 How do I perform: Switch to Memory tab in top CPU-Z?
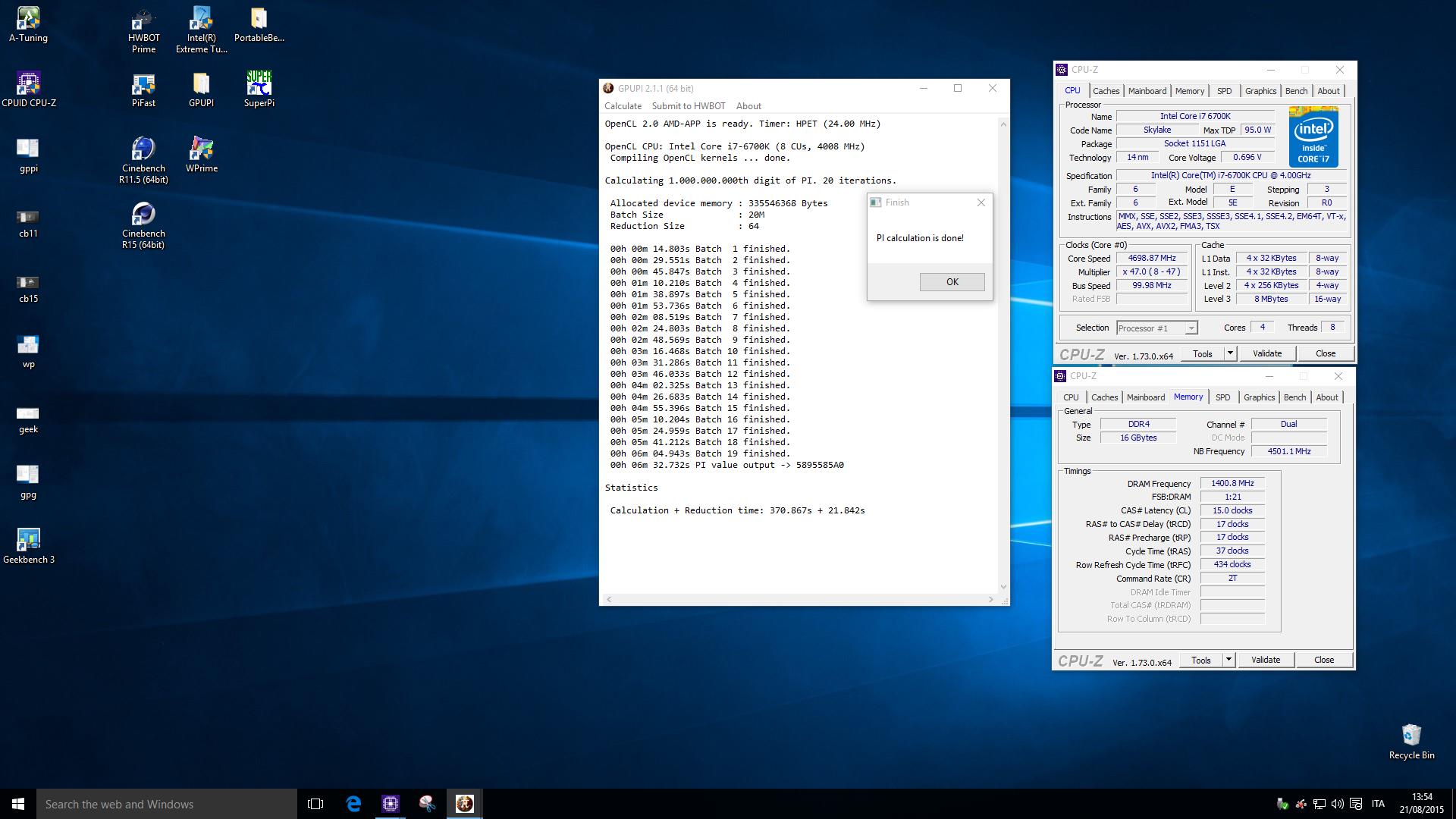point(1189,91)
